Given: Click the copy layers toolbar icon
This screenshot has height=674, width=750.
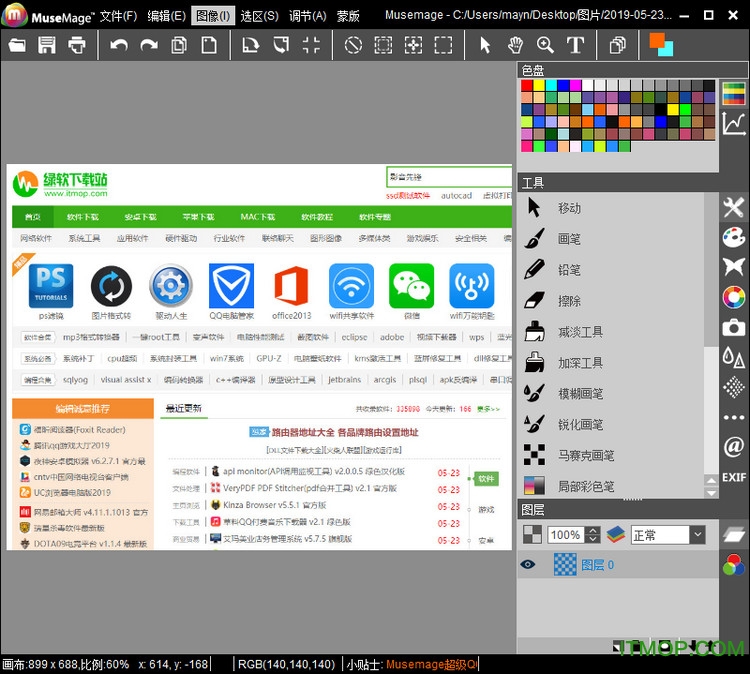Looking at the screenshot, I should pos(618,45).
